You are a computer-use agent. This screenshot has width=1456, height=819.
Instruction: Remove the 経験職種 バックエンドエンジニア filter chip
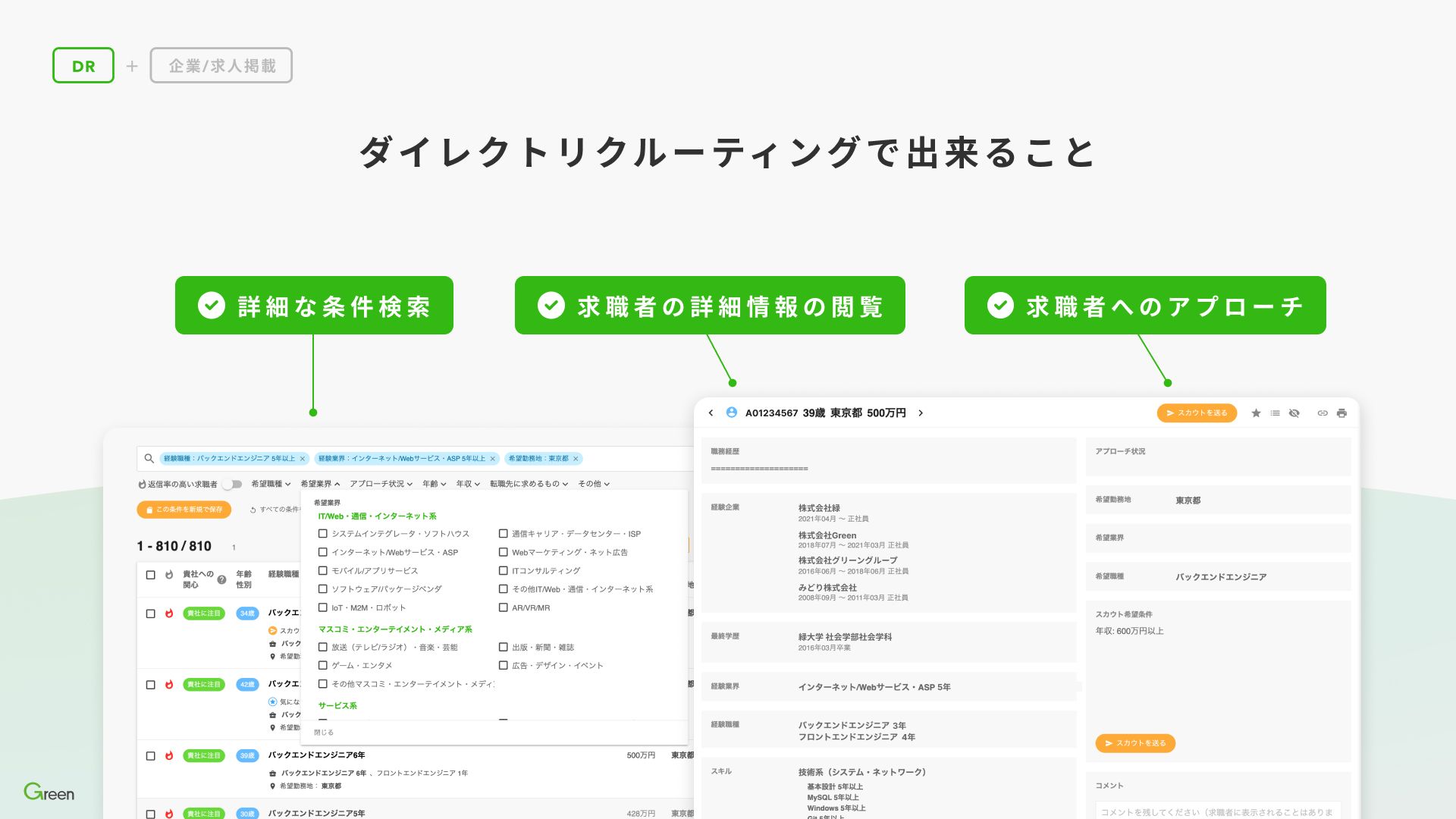tap(303, 459)
